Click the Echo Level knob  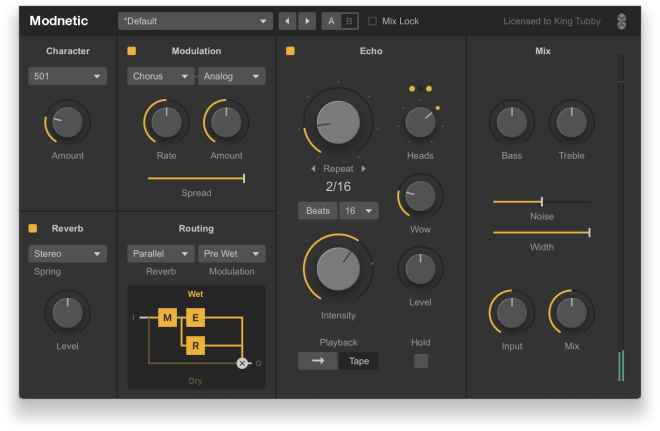click(420, 269)
